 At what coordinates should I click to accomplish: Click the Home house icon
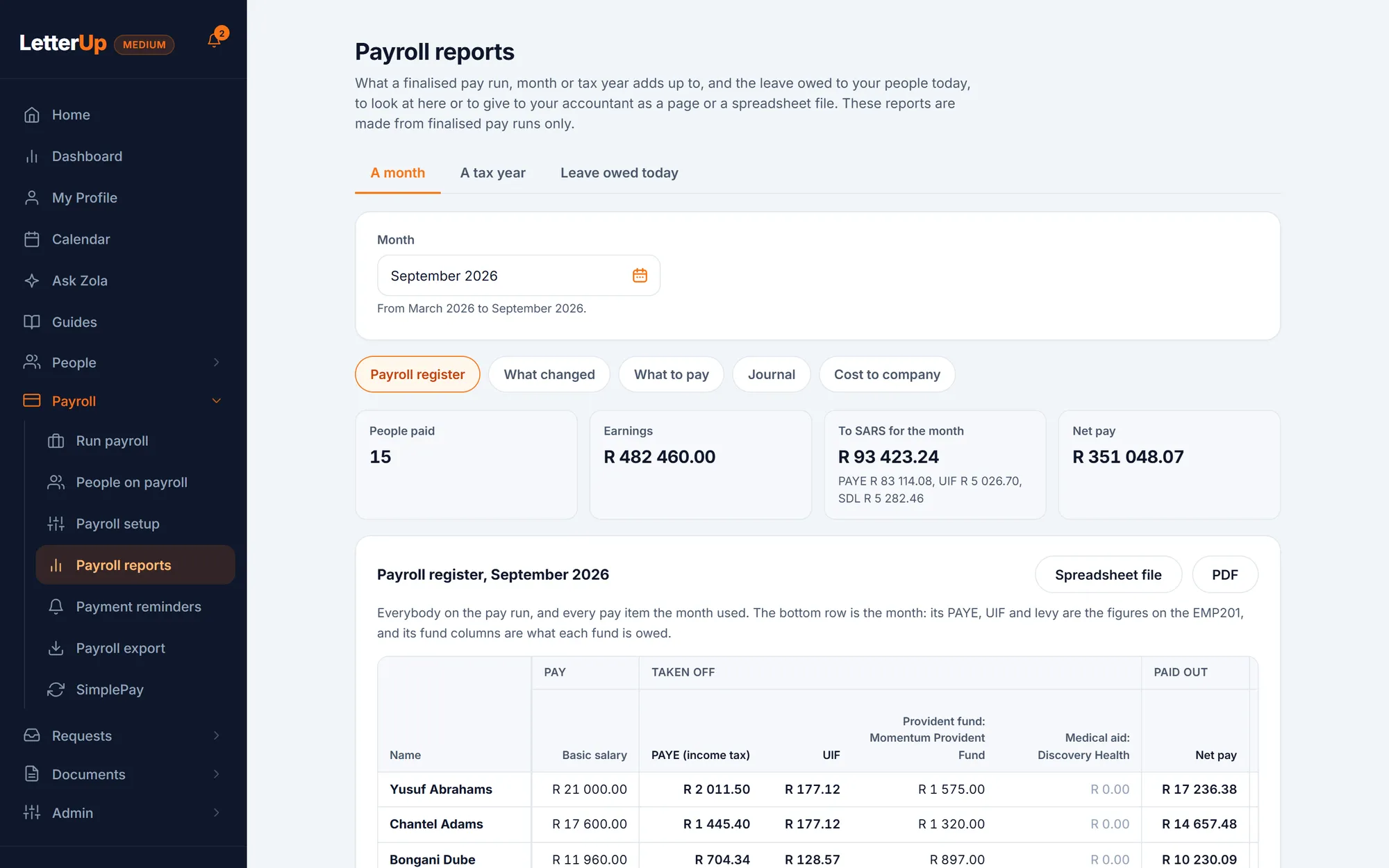click(32, 115)
